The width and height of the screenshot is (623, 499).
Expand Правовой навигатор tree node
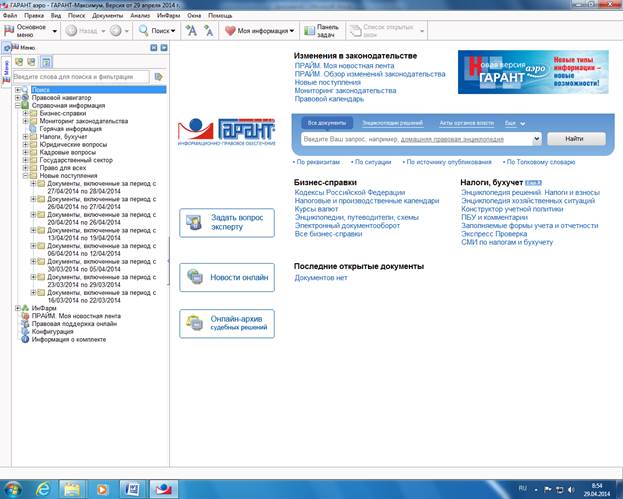pos(17,98)
